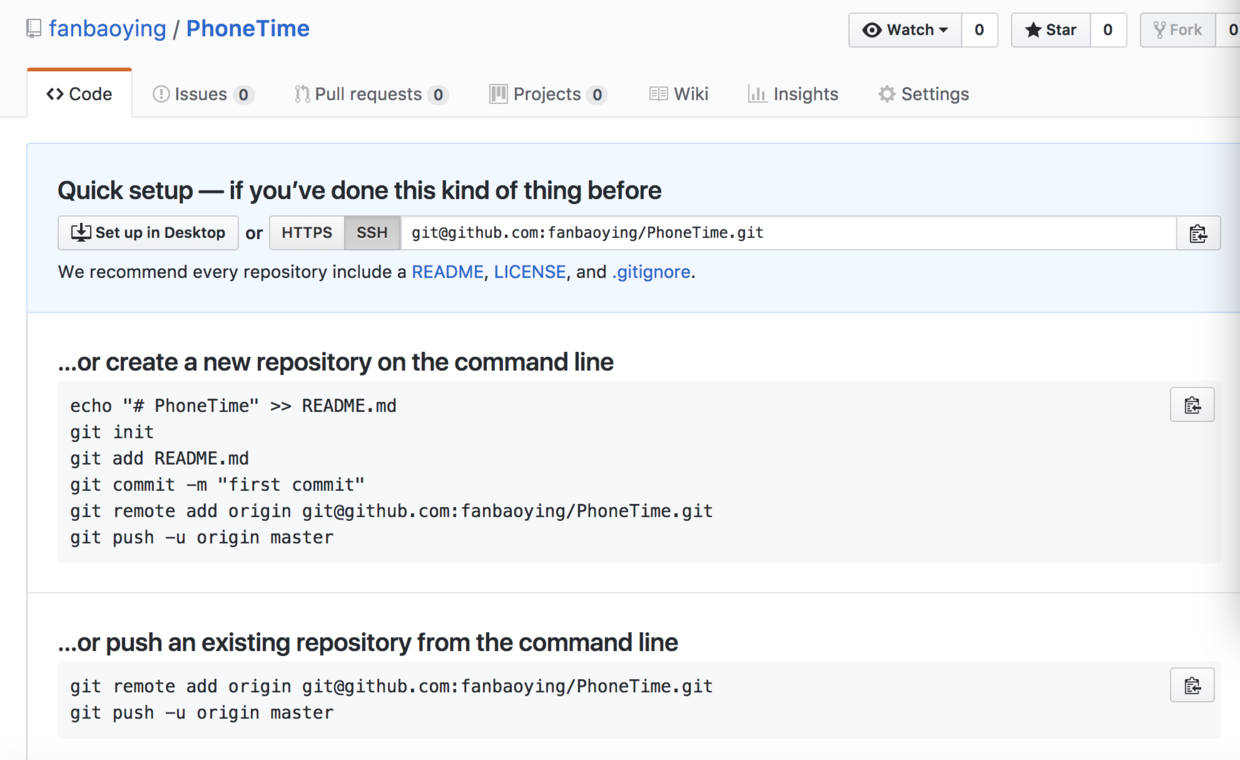Open the Watch dropdown menu
Viewport: 1240px width, 760px height.
905,30
